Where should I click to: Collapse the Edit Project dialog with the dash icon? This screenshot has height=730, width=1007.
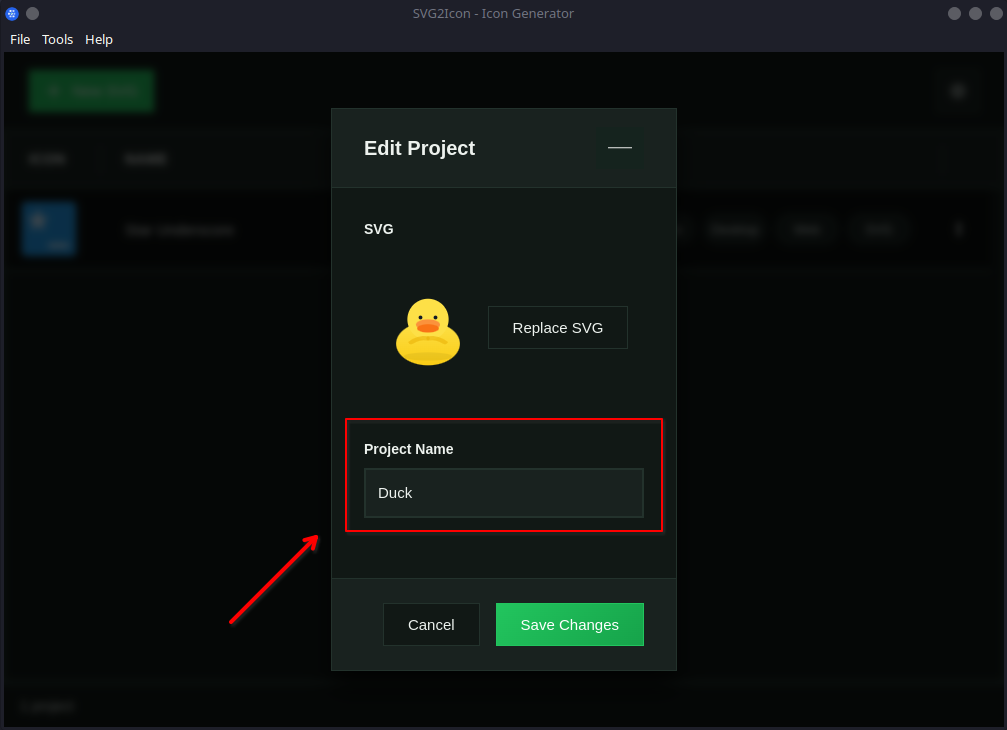(619, 147)
